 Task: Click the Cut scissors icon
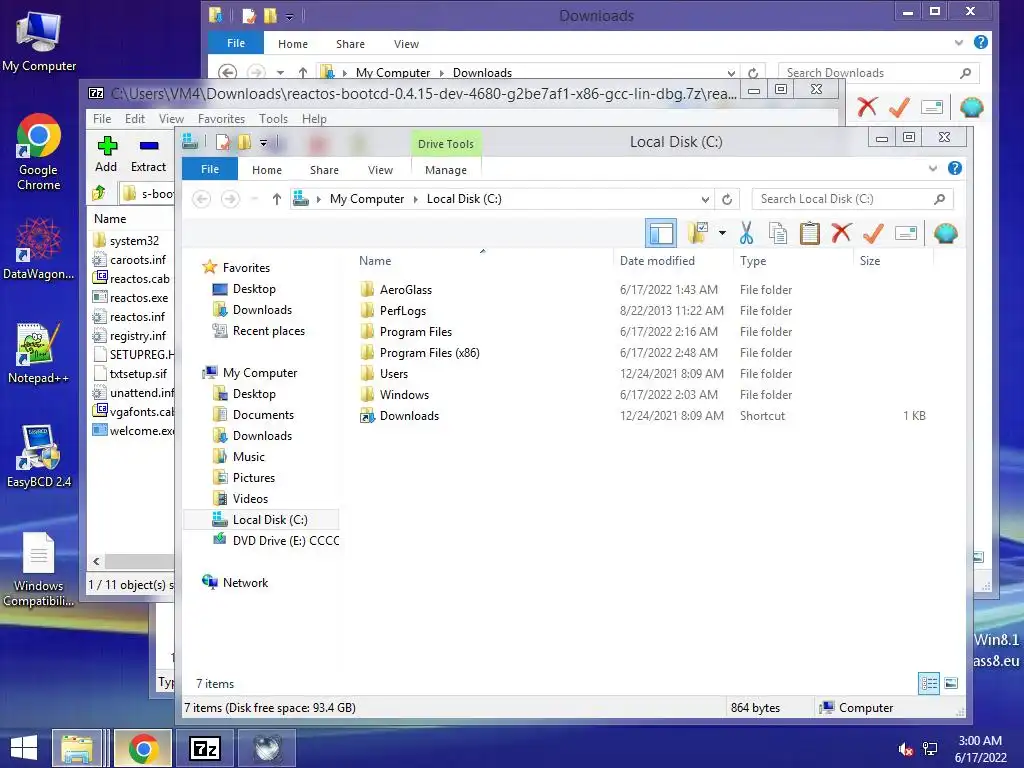tap(746, 232)
